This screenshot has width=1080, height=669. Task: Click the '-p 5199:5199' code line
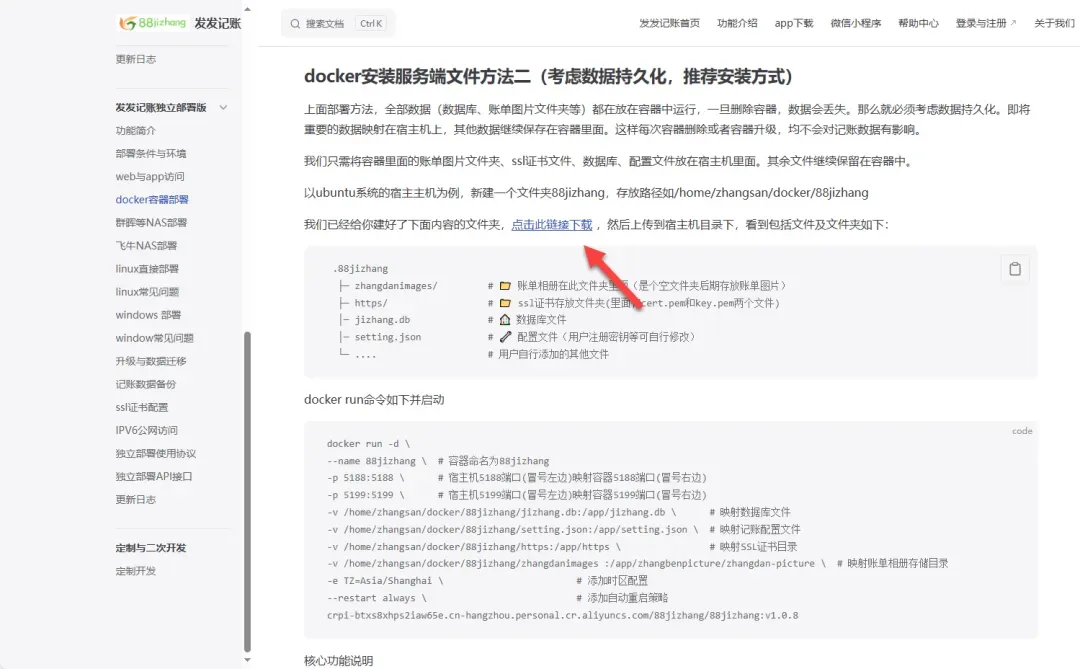tap(517, 495)
